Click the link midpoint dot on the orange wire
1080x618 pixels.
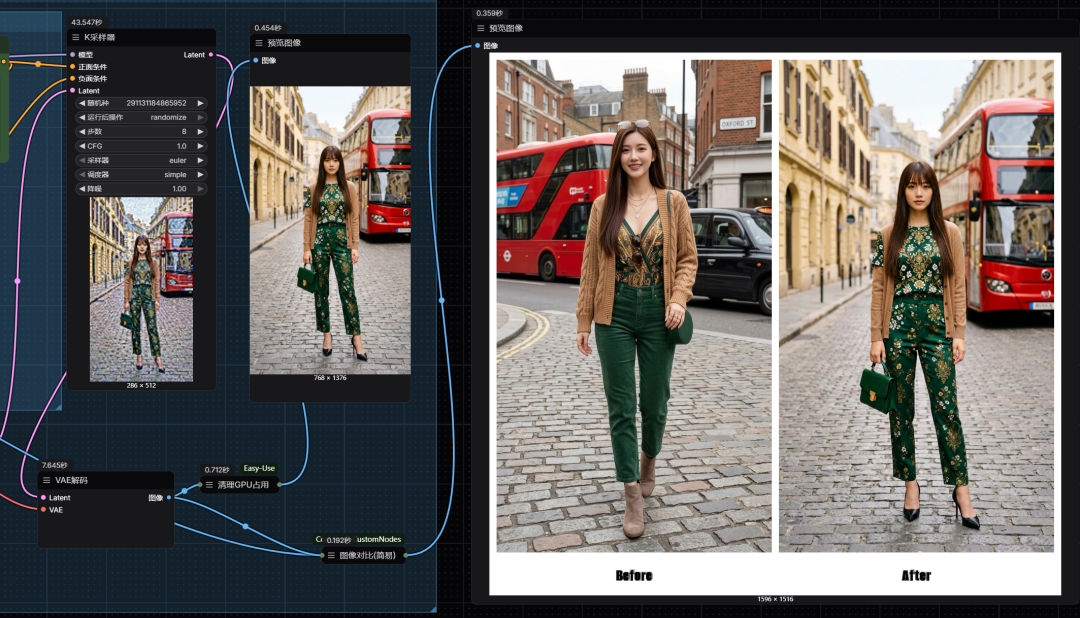pos(38,64)
